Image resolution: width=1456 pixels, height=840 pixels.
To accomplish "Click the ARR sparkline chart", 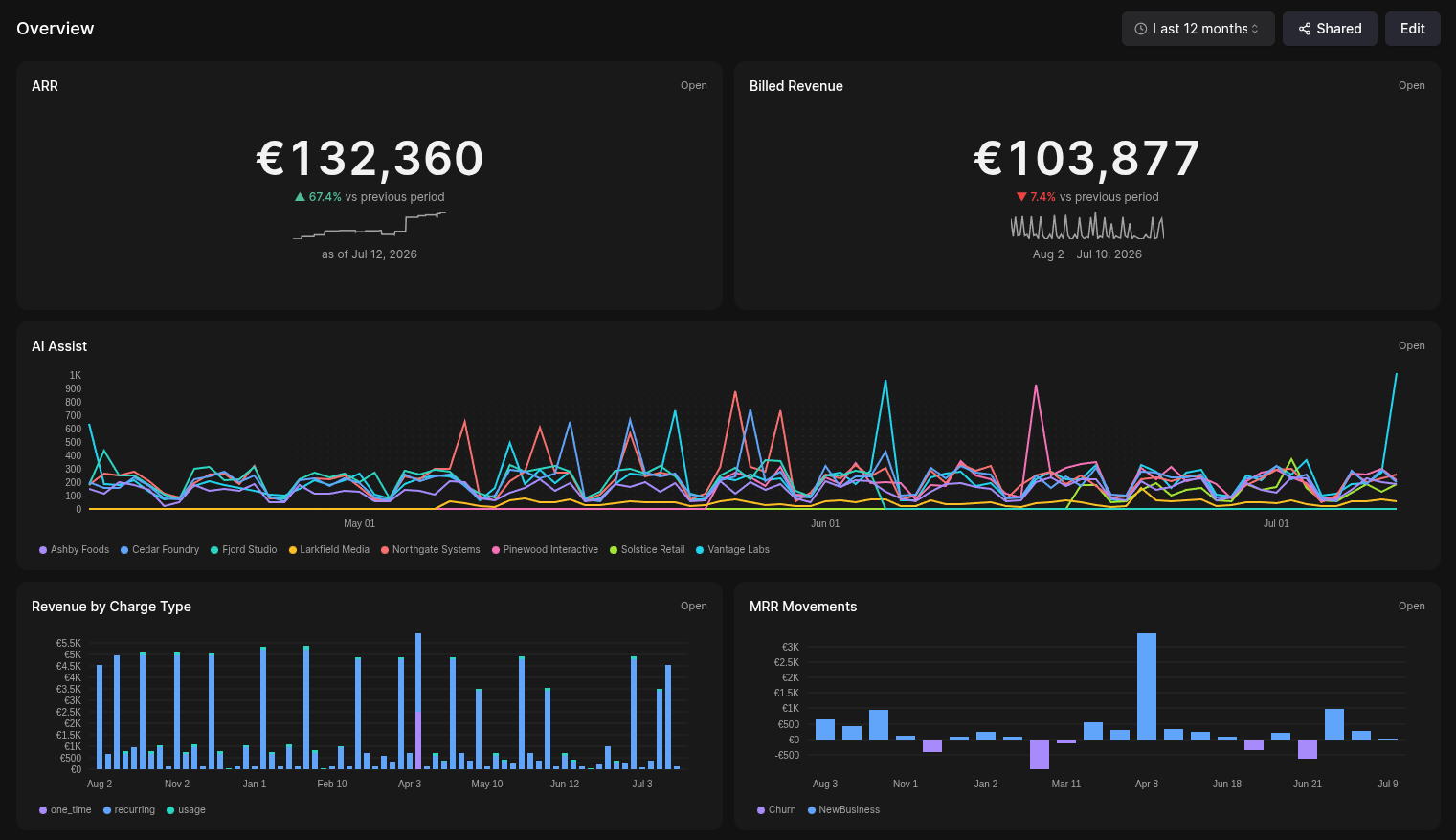I will point(370,226).
